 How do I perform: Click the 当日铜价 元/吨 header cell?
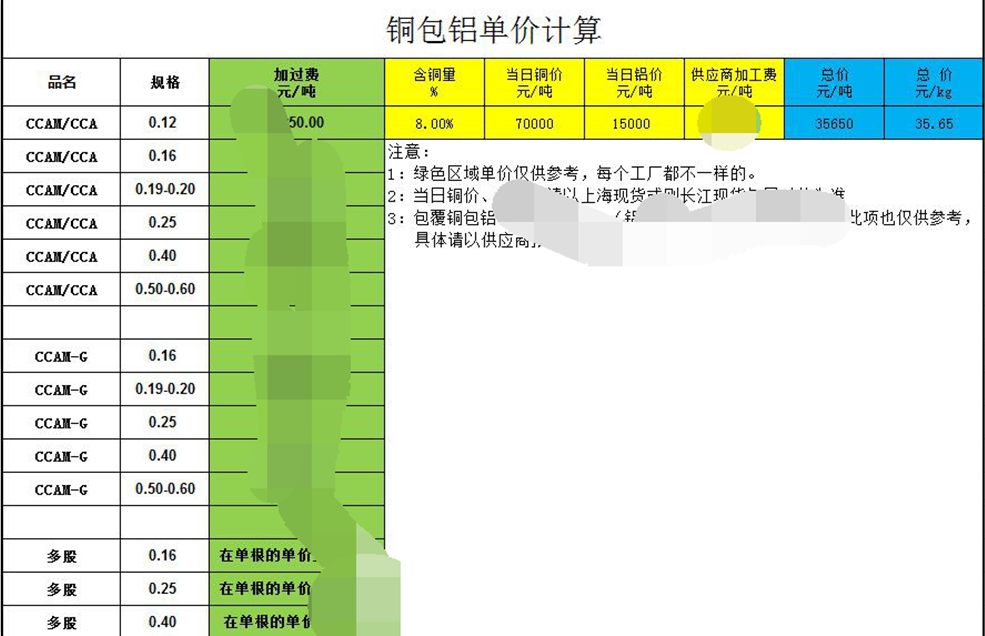(x=534, y=82)
